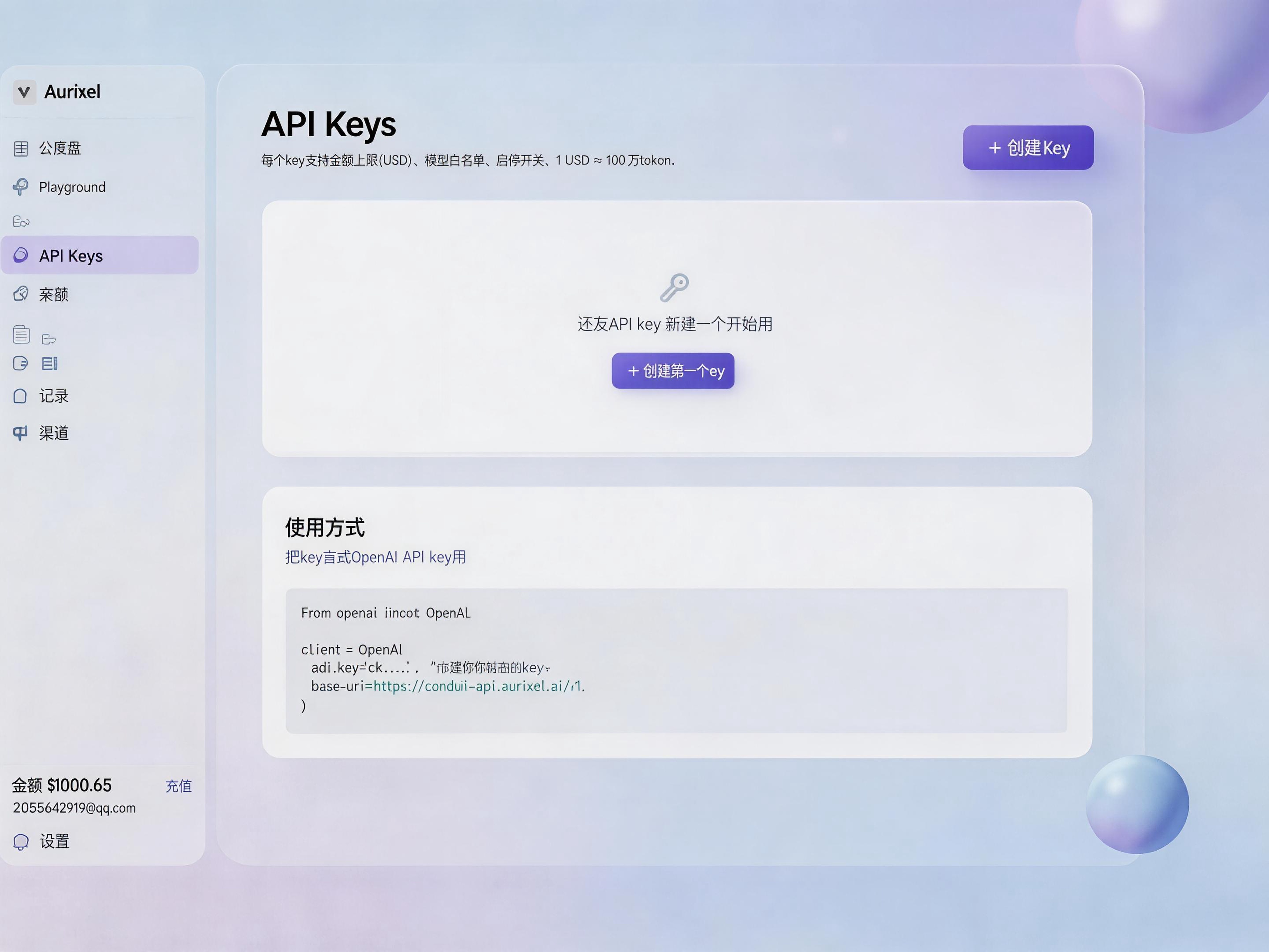This screenshot has width=1269, height=952.
Task: Click the + 创建Key button
Action: [x=1028, y=147]
